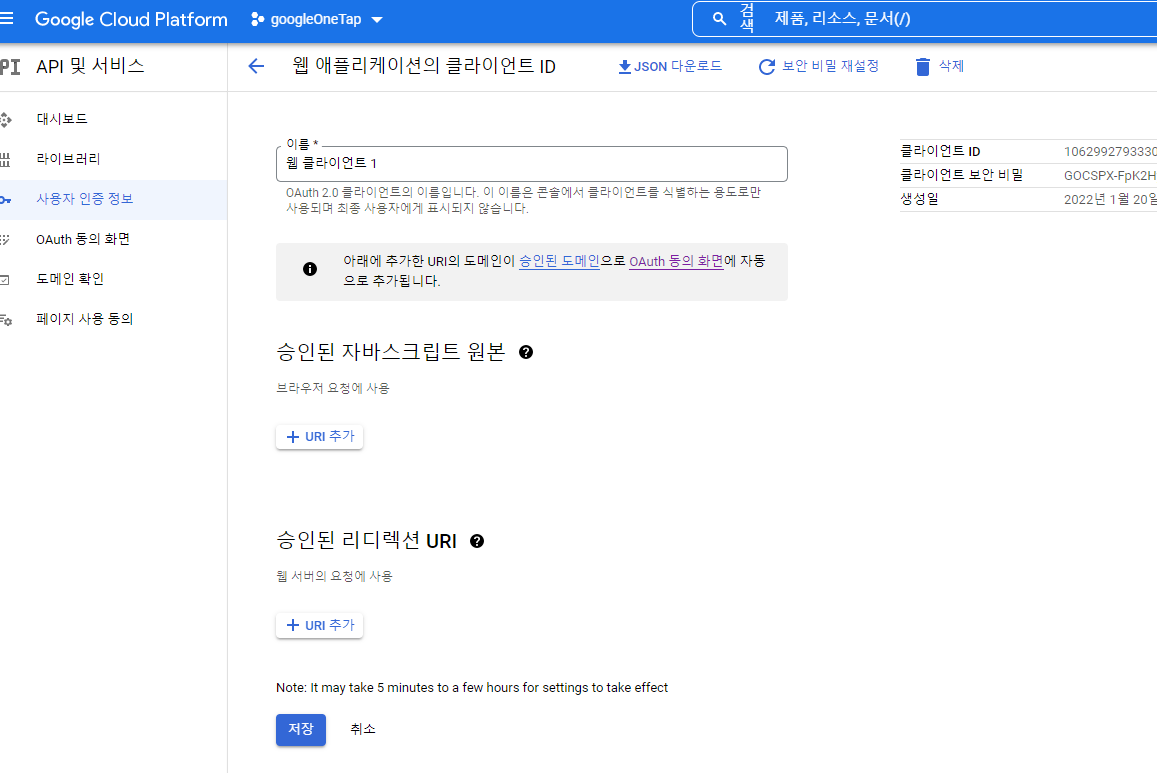
Task: Select the 생성일 date value
Action: pyautogui.click(x=1110, y=199)
